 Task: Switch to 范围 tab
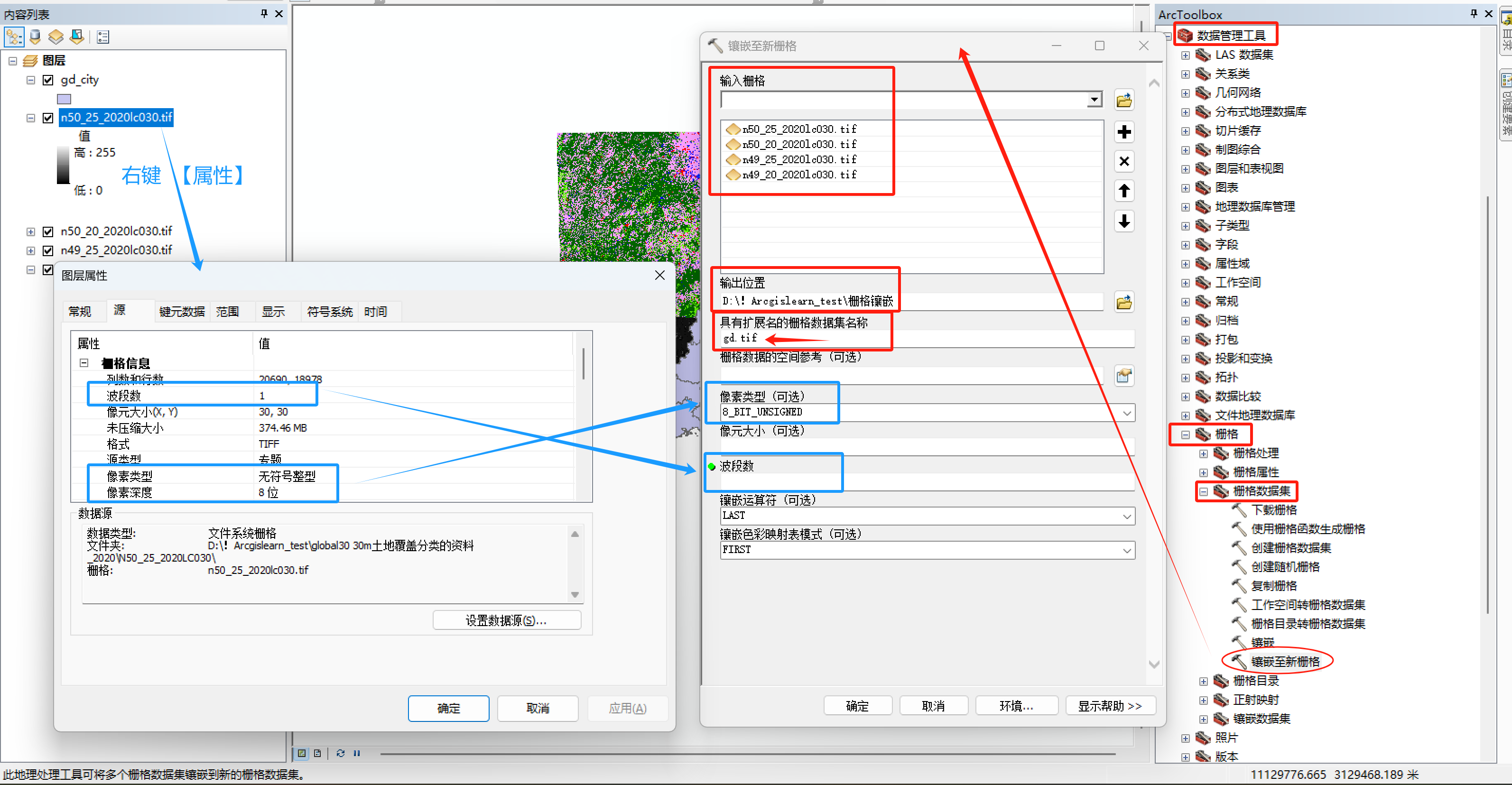(227, 312)
